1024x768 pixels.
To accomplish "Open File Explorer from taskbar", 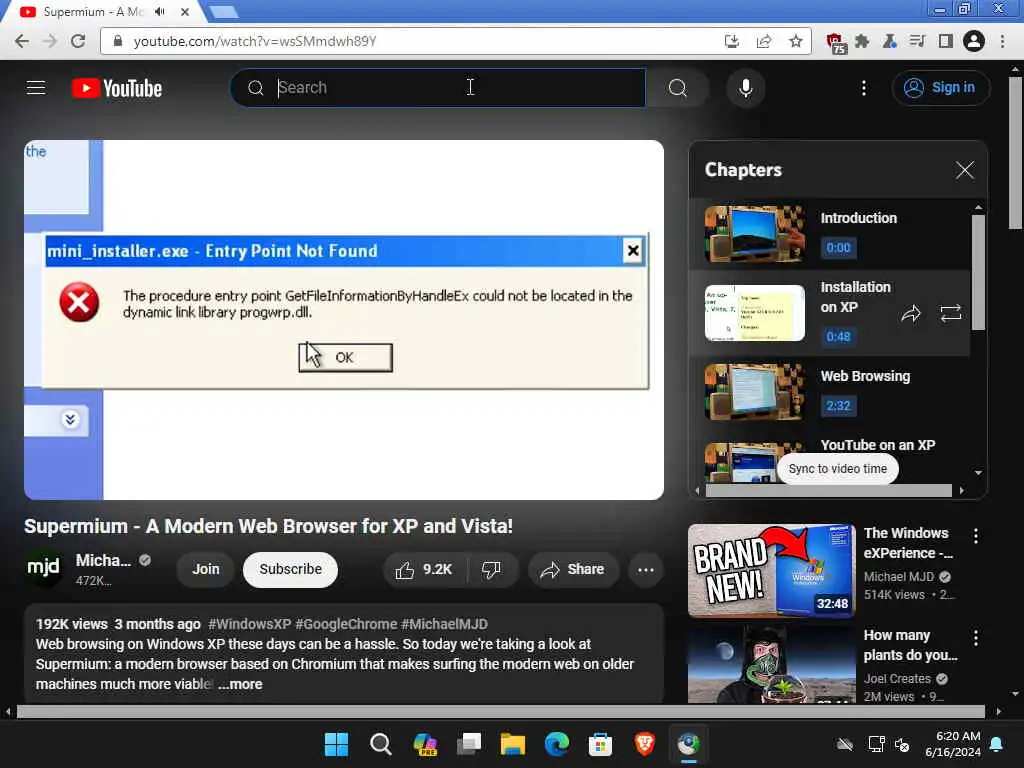I will (513, 744).
